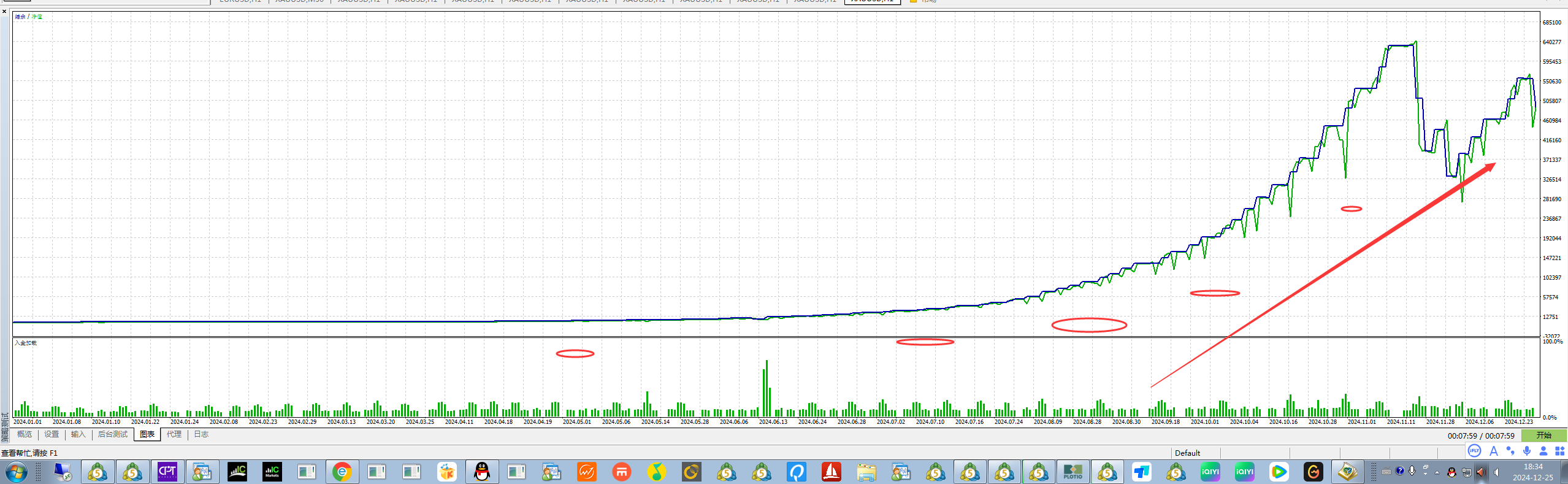Image resolution: width=1568 pixels, height=484 pixels.
Task: Open the purple CPT Markets taskbar app
Action: [167, 472]
